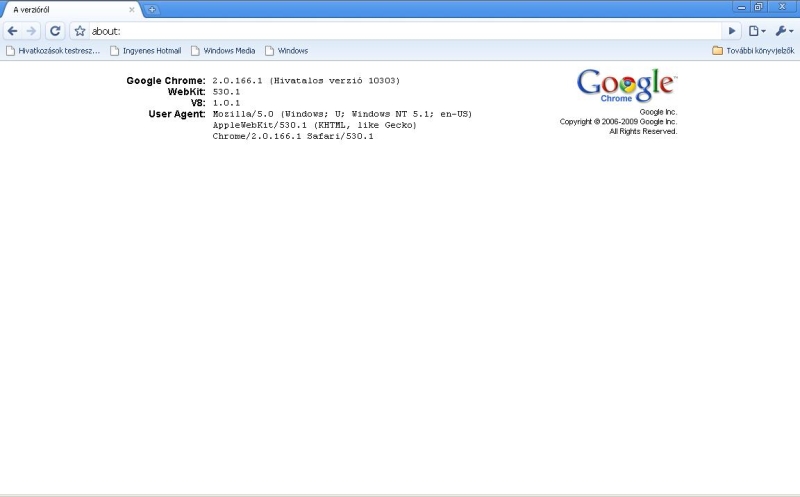
Task: Open the 'Hivatkozások testresz...' bookmark
Action: coord(53,51)
